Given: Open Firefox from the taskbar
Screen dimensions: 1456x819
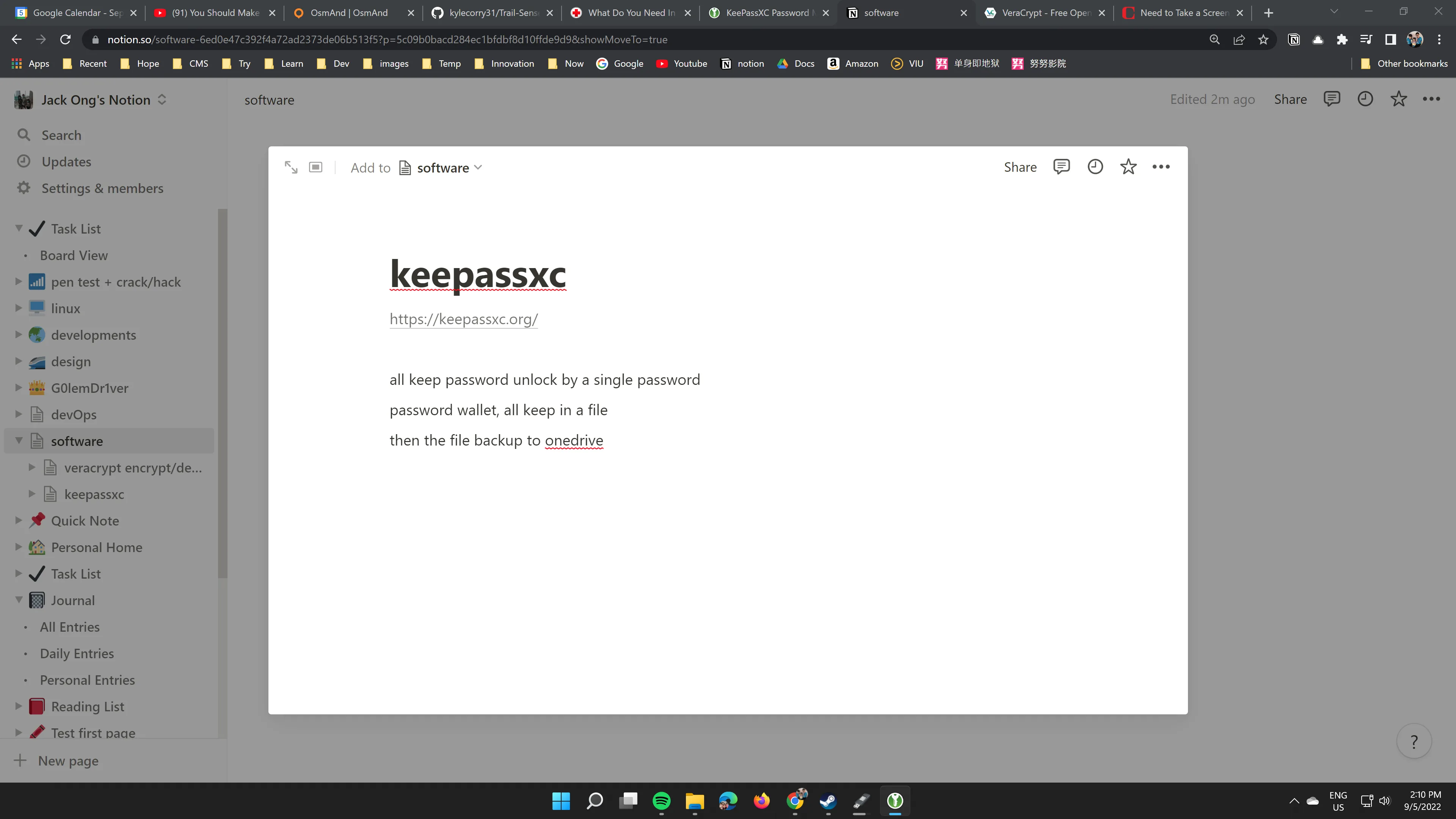Looking at the screenshot, I should 761,801.
